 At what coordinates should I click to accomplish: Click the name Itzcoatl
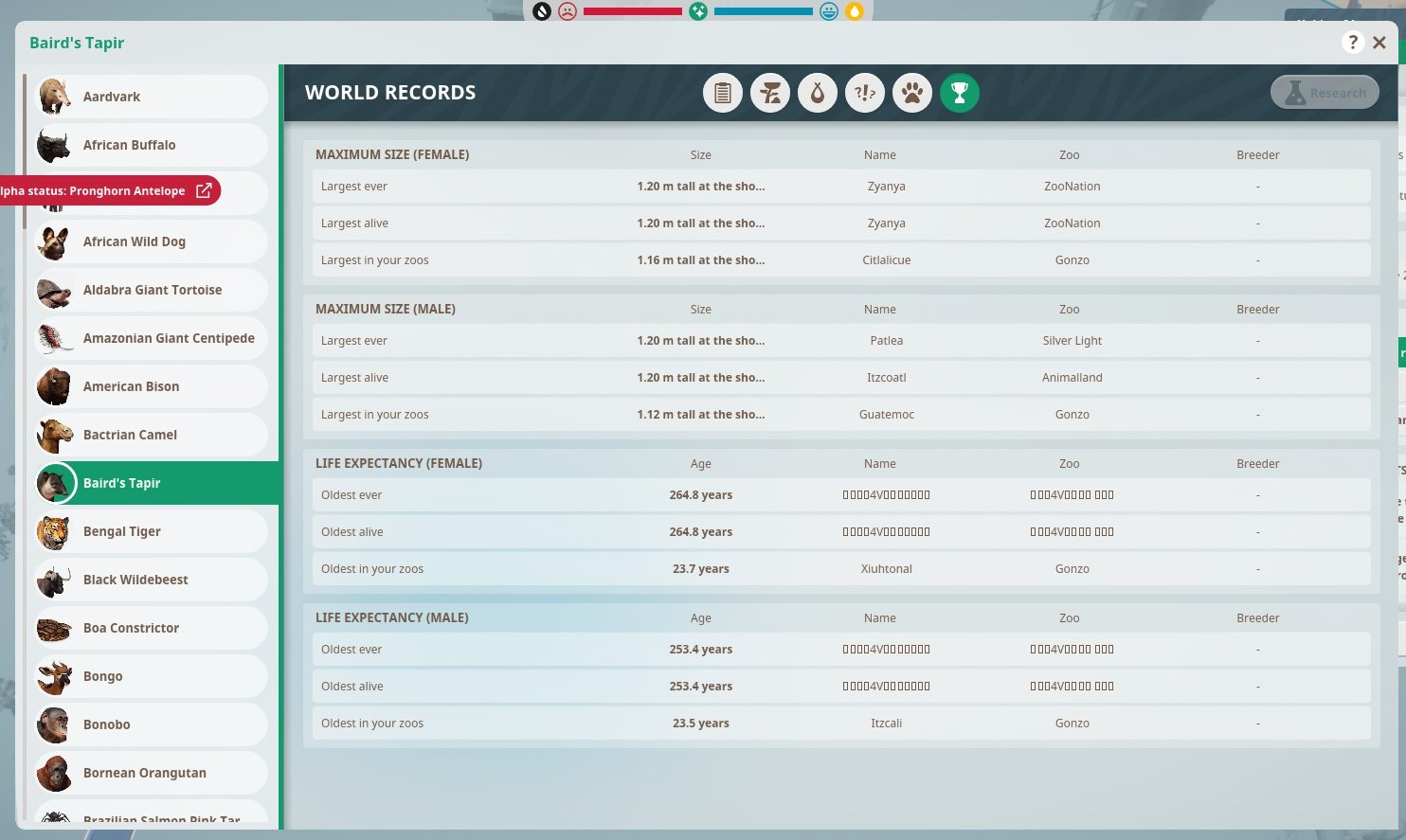pyautogui.click(x=887, y=378)
